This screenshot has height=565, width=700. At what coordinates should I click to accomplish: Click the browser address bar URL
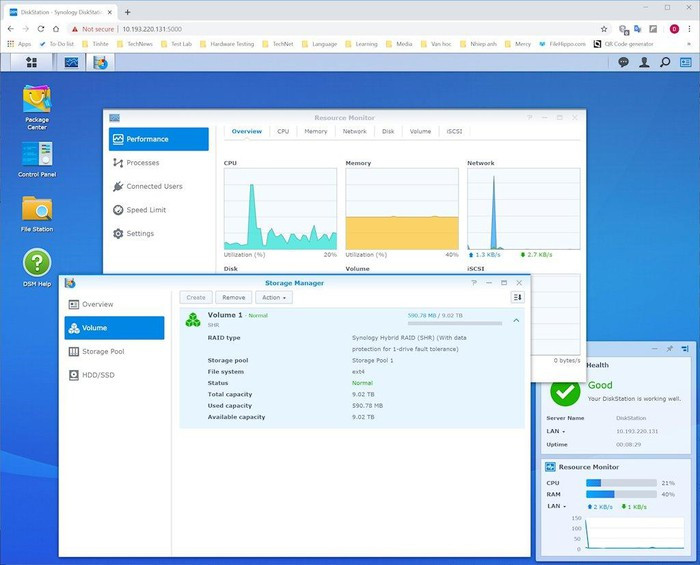(160, 28)
